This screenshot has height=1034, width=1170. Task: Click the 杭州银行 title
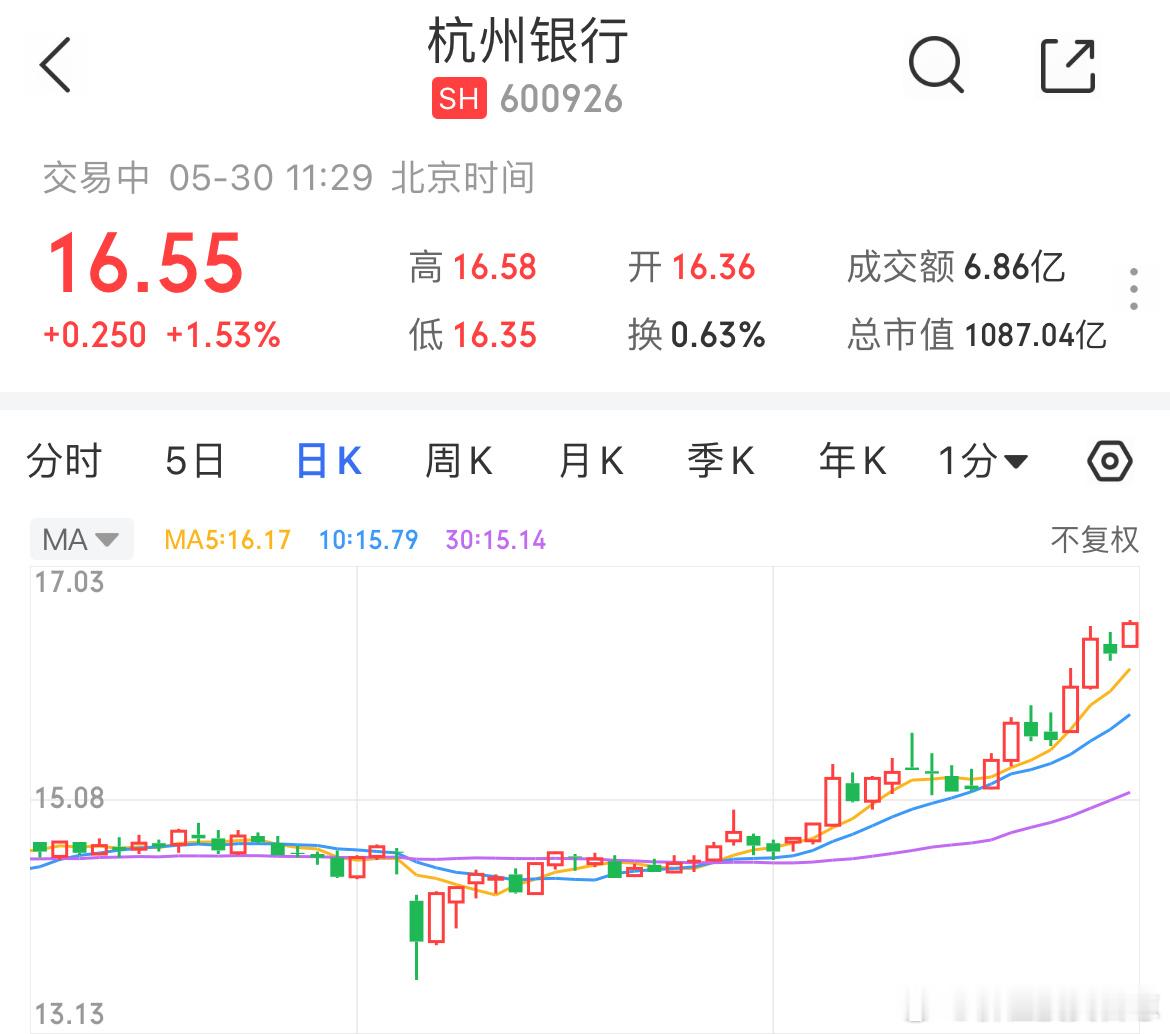point(528,41)
